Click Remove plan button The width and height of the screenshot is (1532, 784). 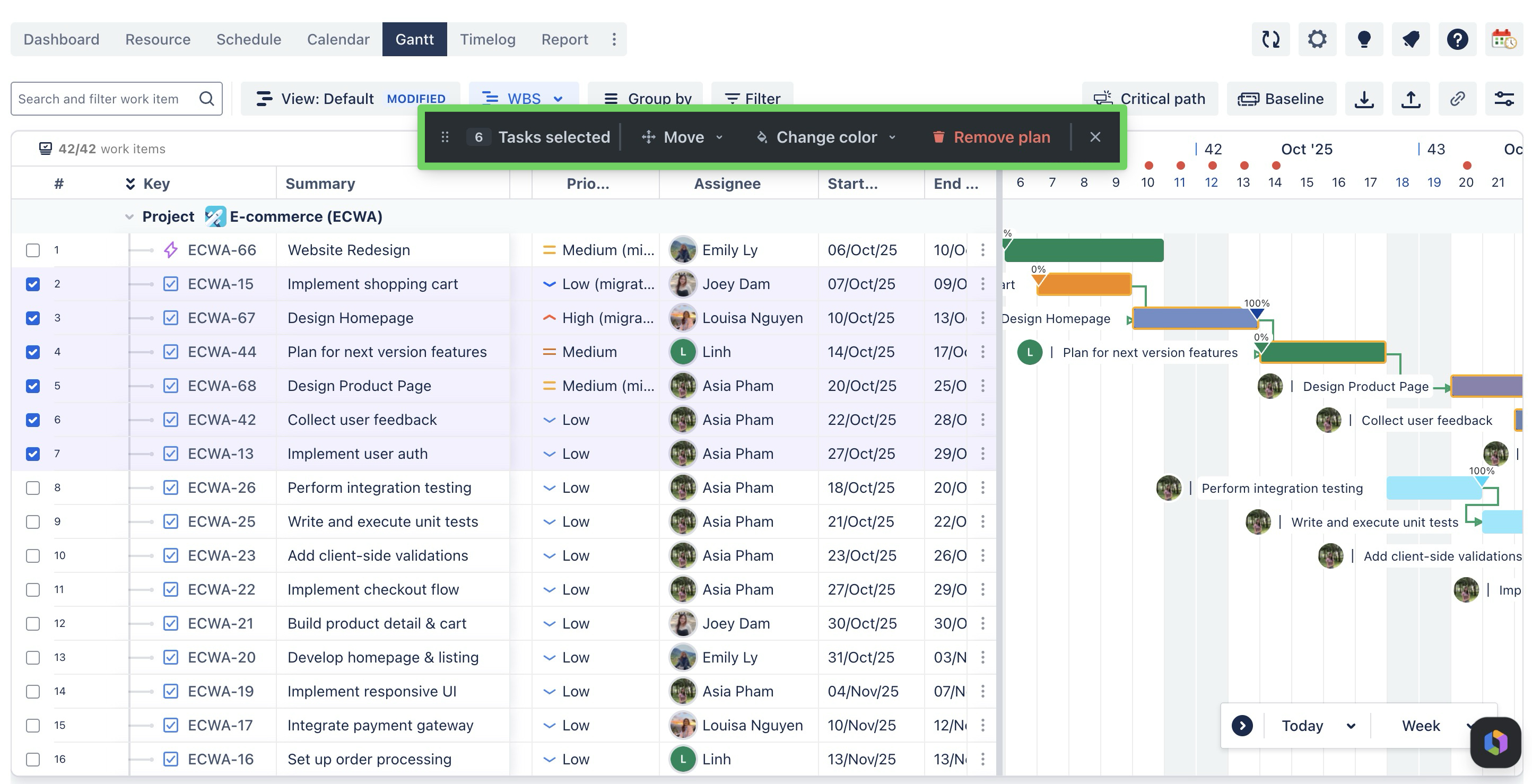pos(991,137)
